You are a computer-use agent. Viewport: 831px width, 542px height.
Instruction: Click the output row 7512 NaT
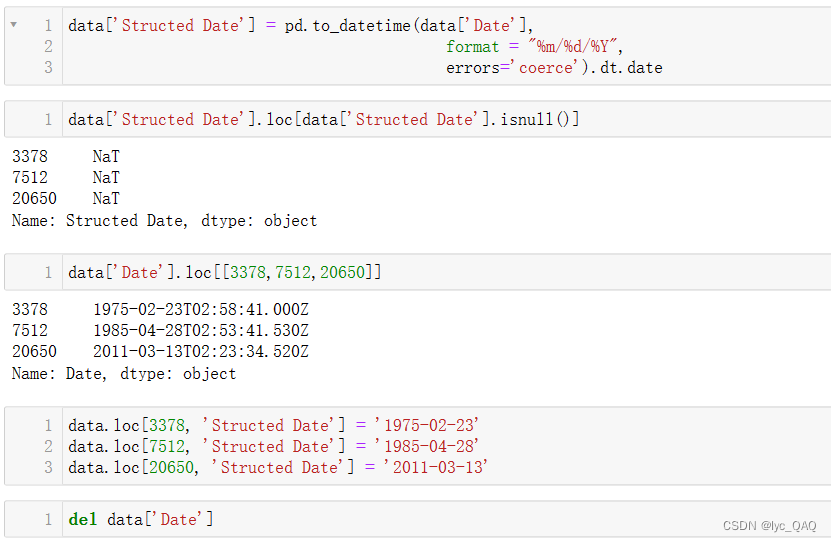click(x=66, y=177)
